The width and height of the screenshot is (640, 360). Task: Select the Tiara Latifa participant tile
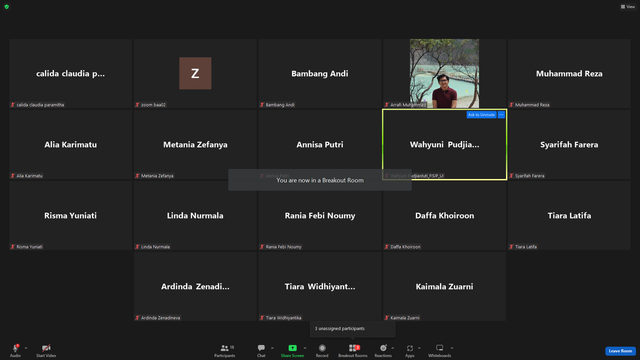[569, 216]
